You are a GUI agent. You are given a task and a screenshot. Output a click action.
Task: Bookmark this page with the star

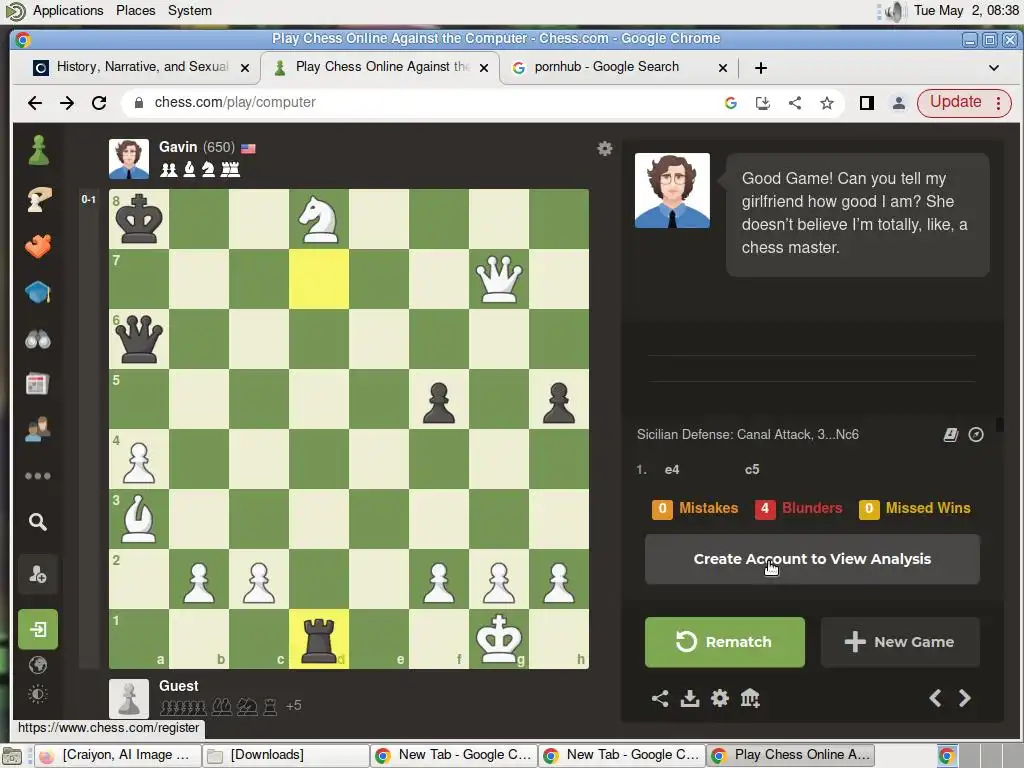click(827, 103)
